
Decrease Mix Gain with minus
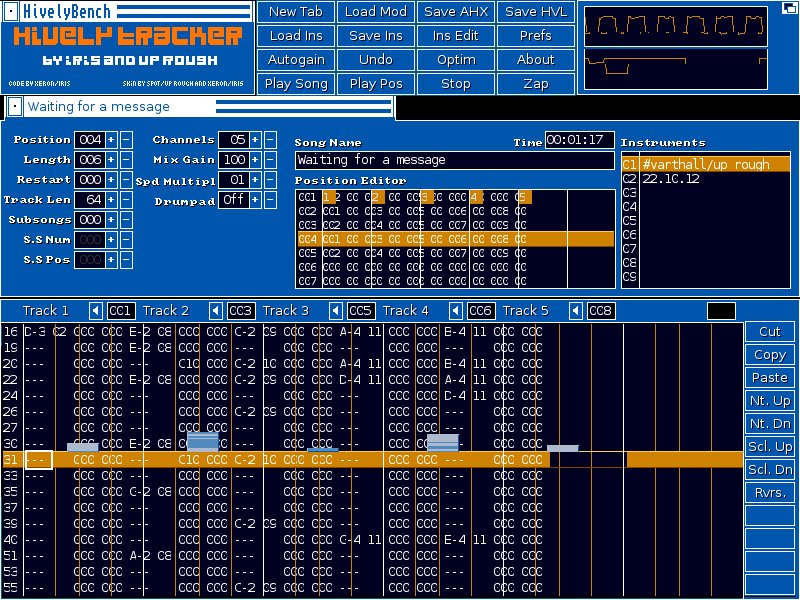click(271, 160)
